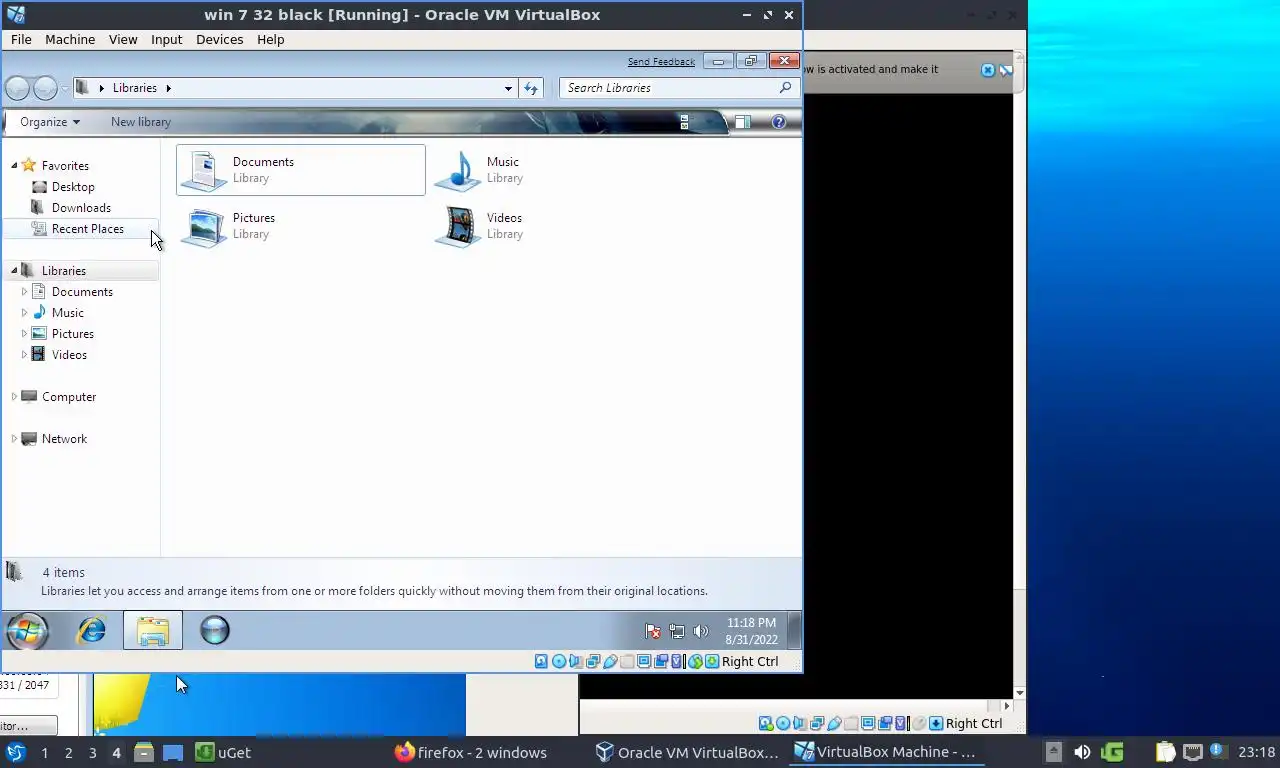Expand the Network tree node

[14, 439]
